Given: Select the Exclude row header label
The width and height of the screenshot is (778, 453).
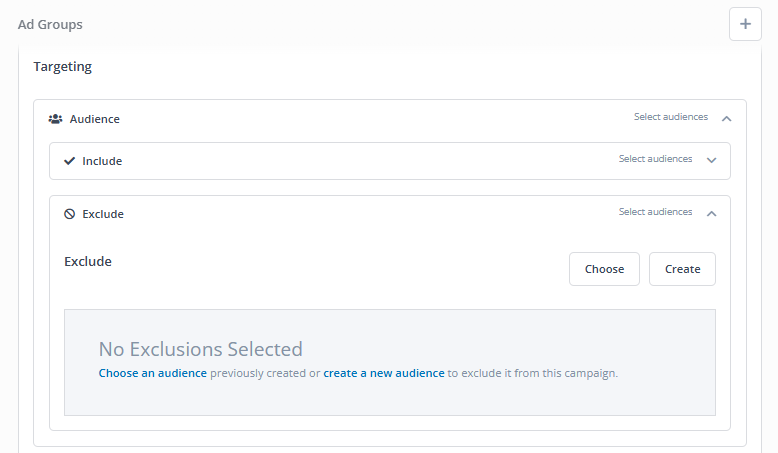Looking at the screenshot, I should point(103,214).
